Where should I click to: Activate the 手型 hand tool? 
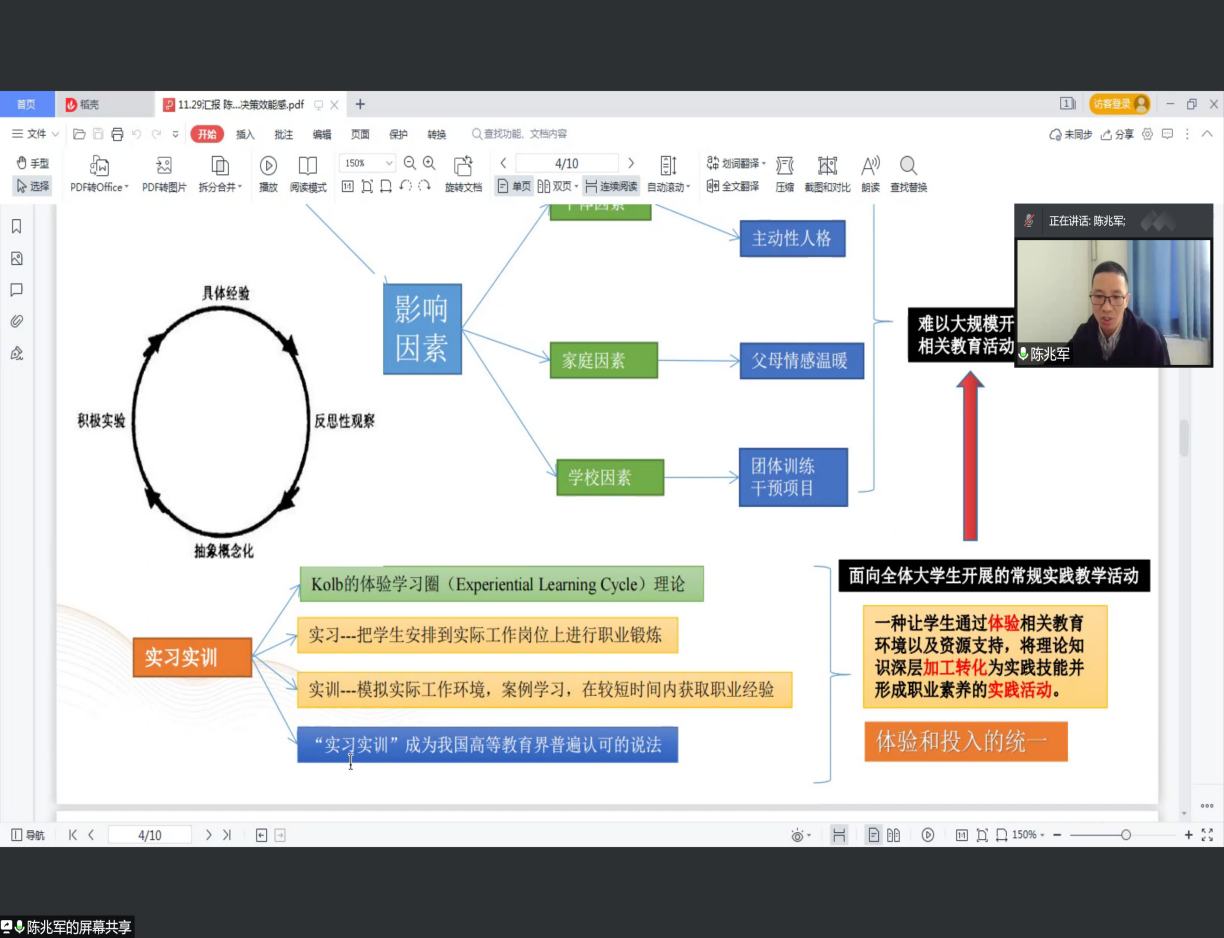point(32,163)
